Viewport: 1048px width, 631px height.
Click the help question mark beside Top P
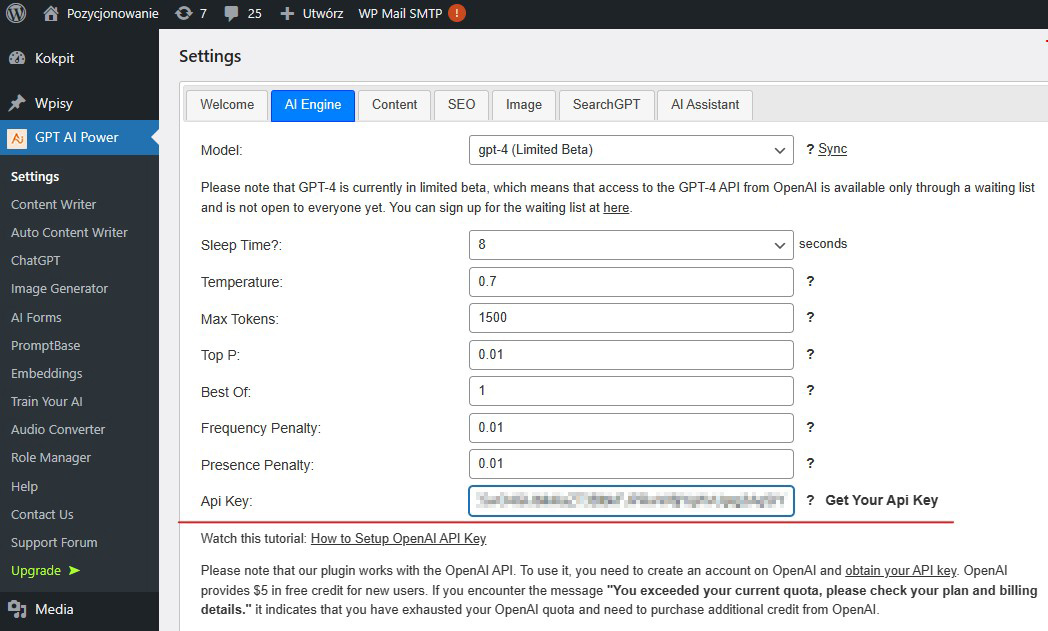click(810, 354)
